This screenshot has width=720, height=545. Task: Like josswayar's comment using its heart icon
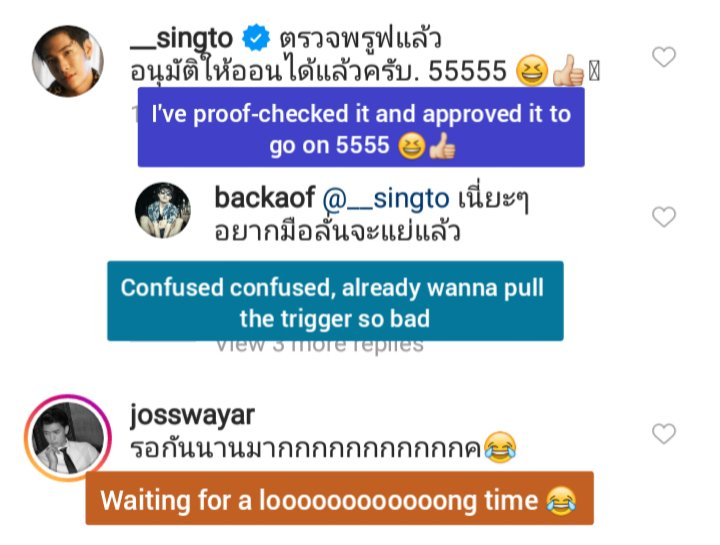[x=664, y=433]
